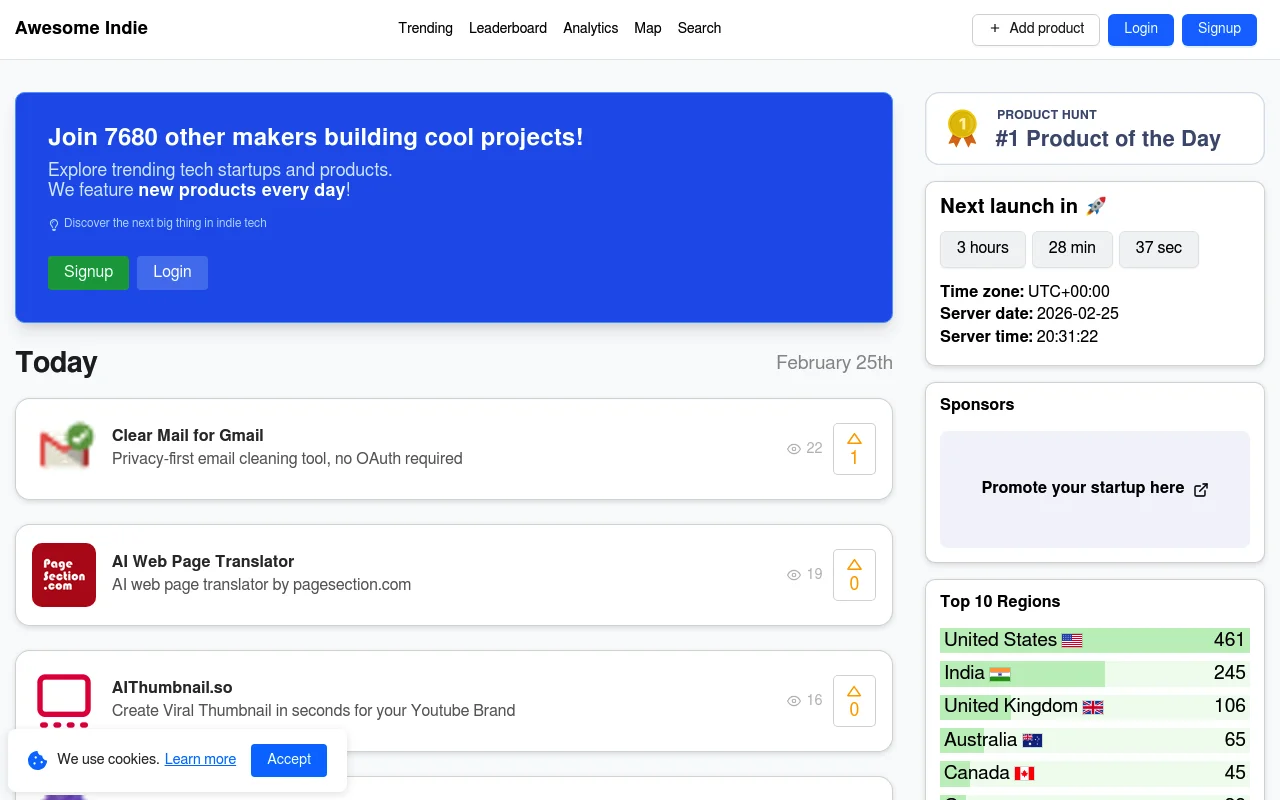1280x800 pixels.
Task: Click the external link icon beside Promote your startup
Action: tap(1200, 489)
